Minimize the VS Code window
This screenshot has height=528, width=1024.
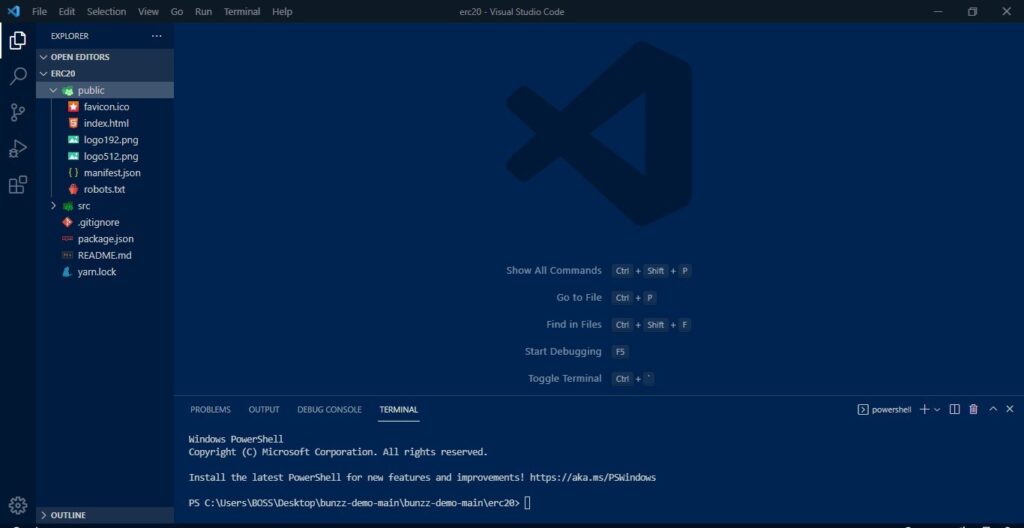click(938, 12)
